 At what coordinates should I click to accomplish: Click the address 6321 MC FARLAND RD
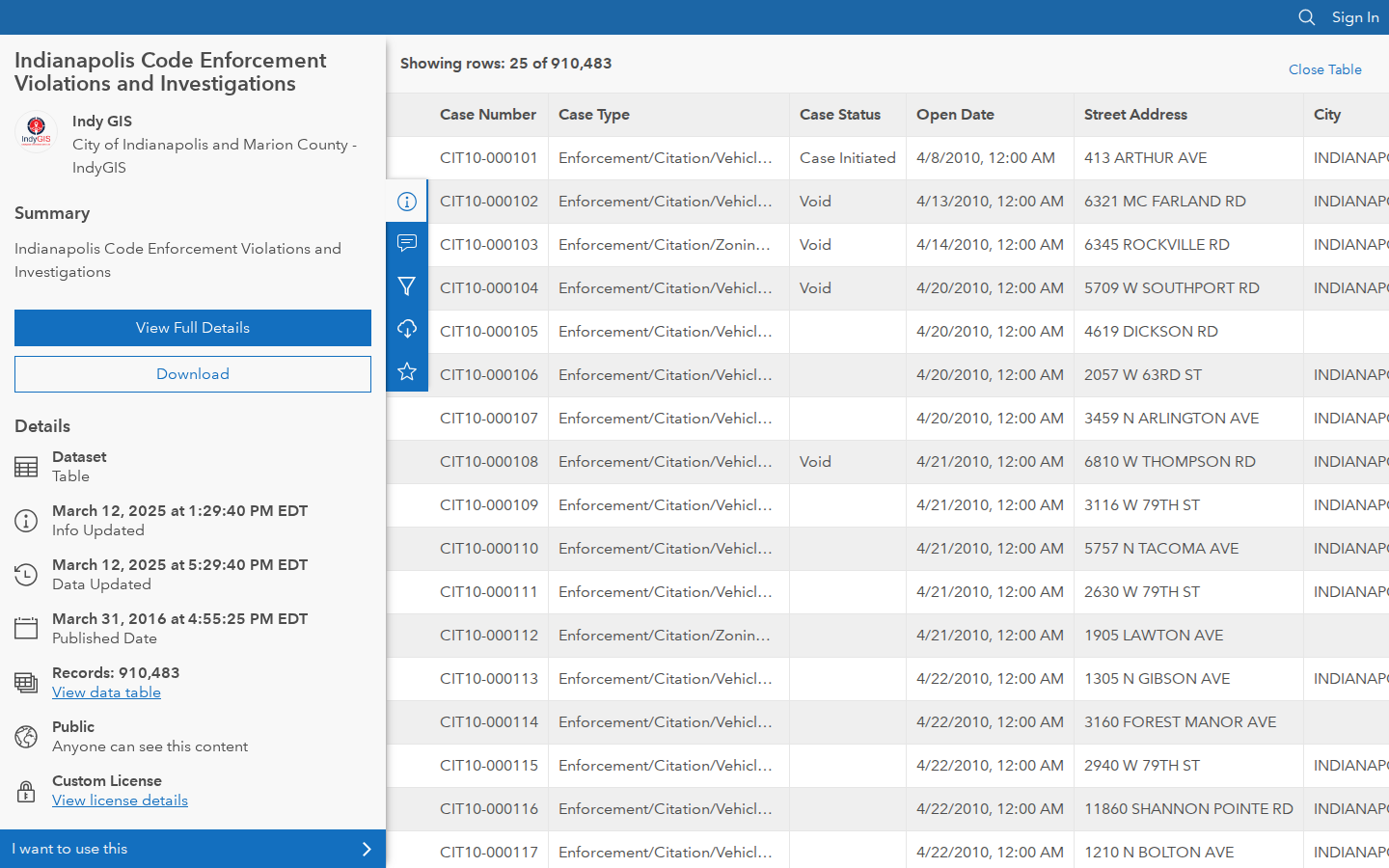(x=1165, y=202)
